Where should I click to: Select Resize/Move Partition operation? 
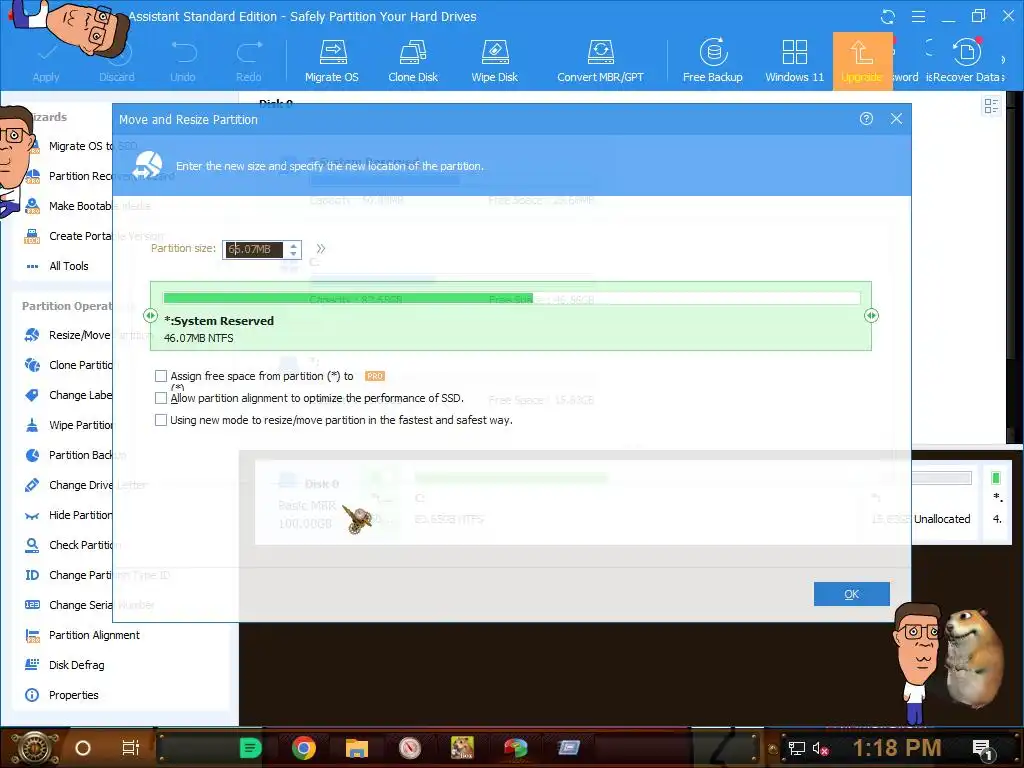click(87, 335)
